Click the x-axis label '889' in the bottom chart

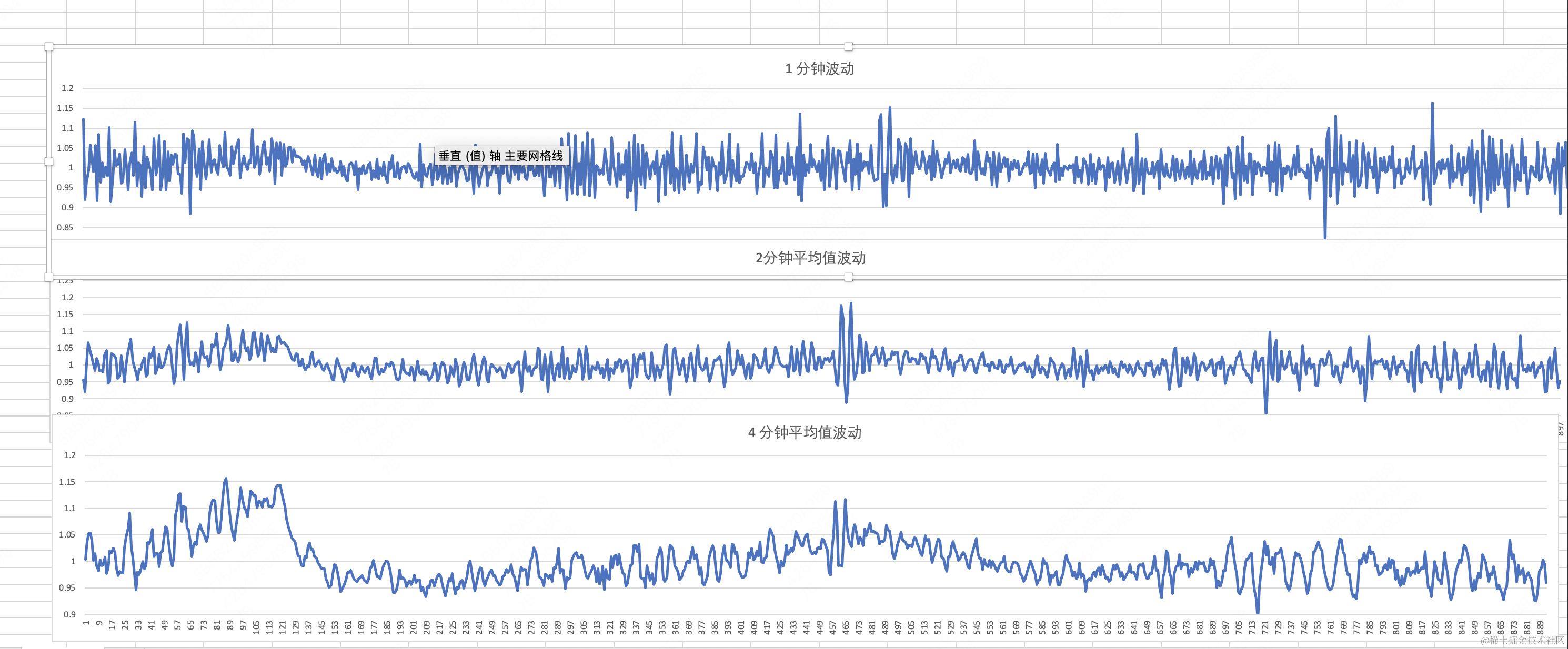[x=1540, y=627]
